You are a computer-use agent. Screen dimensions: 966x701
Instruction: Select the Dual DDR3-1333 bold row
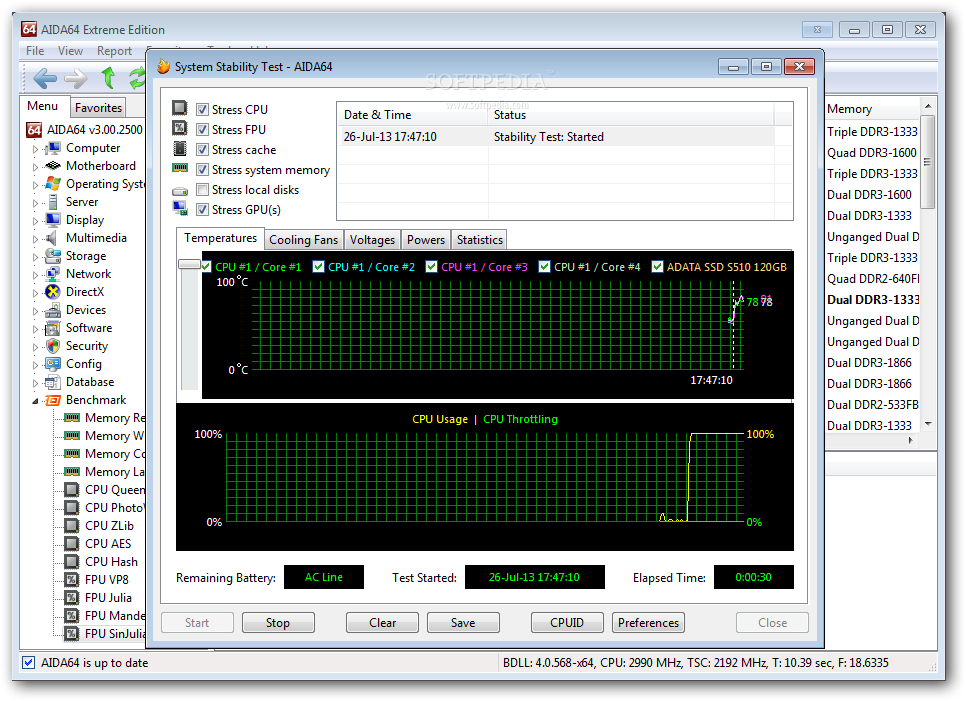point(872,300)
